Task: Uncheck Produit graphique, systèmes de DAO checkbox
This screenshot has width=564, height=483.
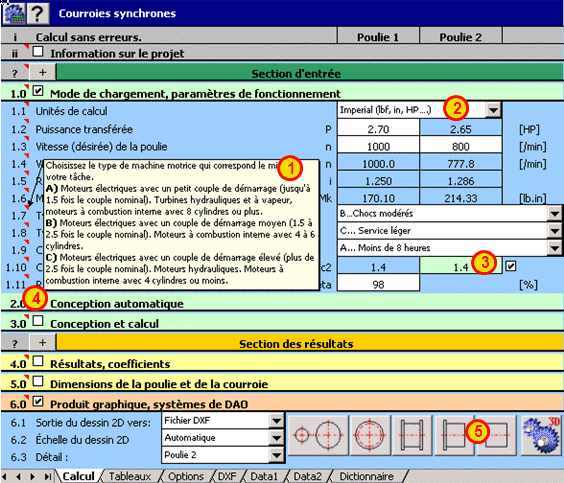Action: [38, 401]
